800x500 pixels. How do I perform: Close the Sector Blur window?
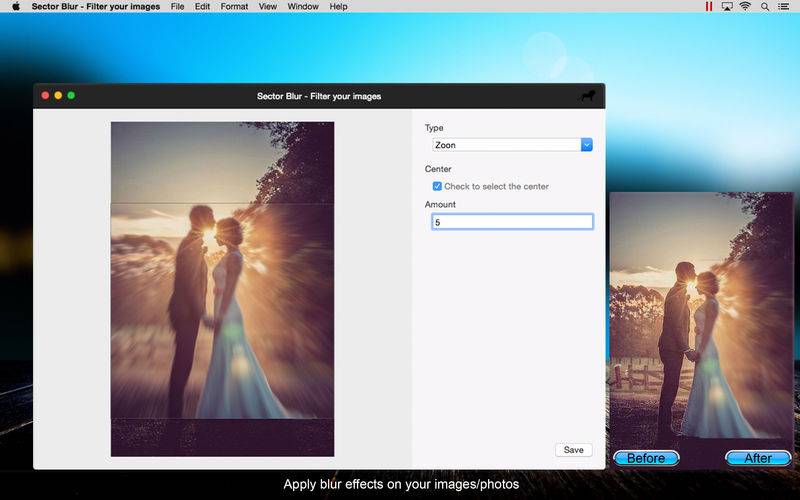coord(45,95)
